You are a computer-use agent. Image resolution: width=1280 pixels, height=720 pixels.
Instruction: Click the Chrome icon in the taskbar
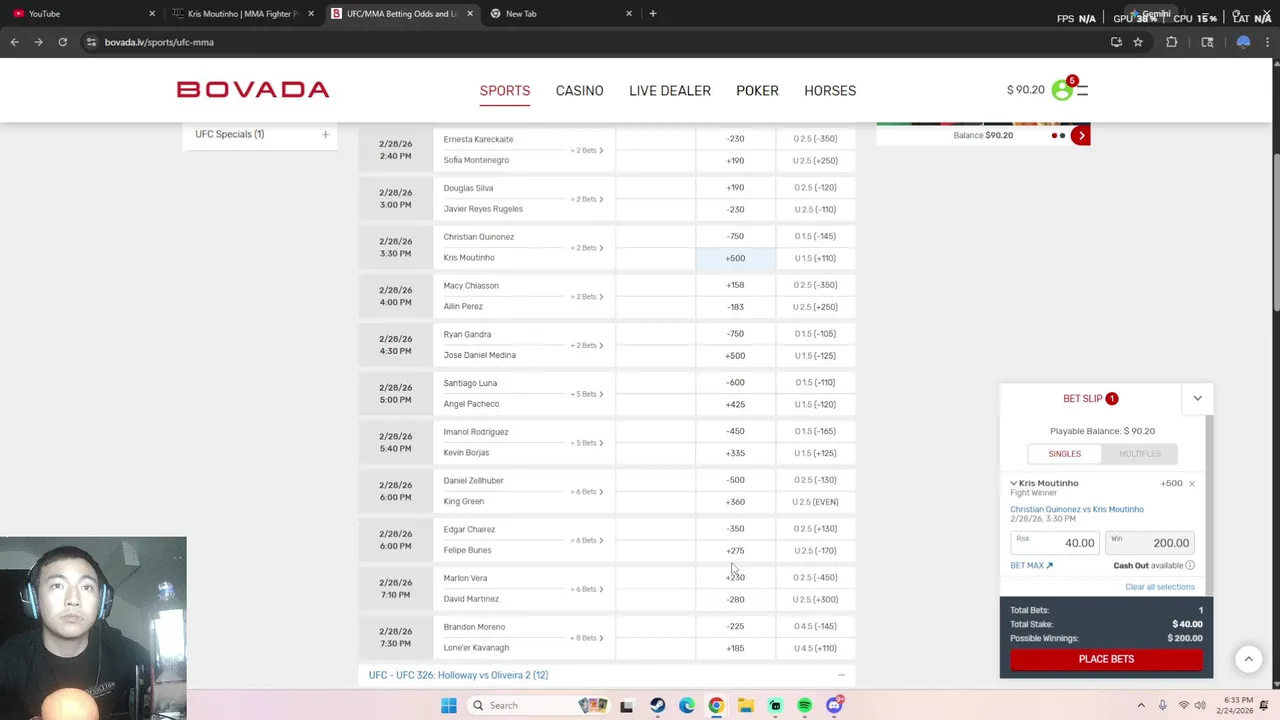pos(716,706)
